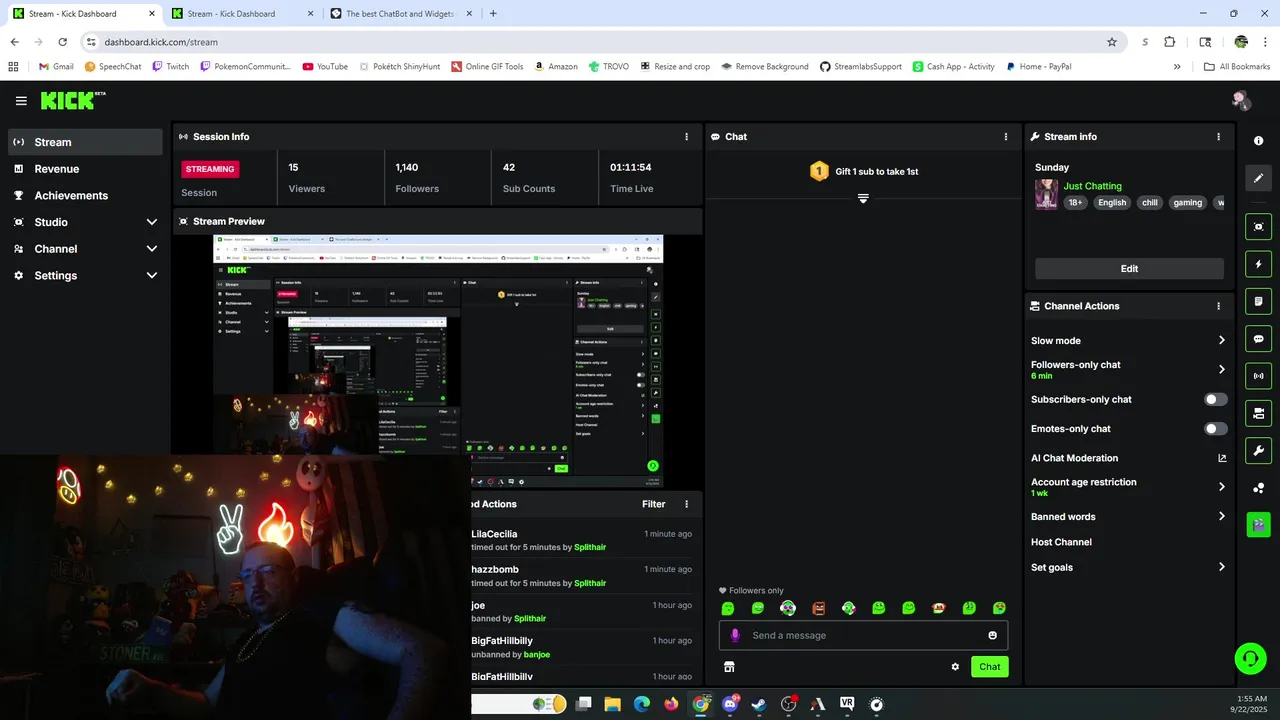This screenshot has width=1280, height=720.
Task: Click the address bar URL
Action: [161, 42]
